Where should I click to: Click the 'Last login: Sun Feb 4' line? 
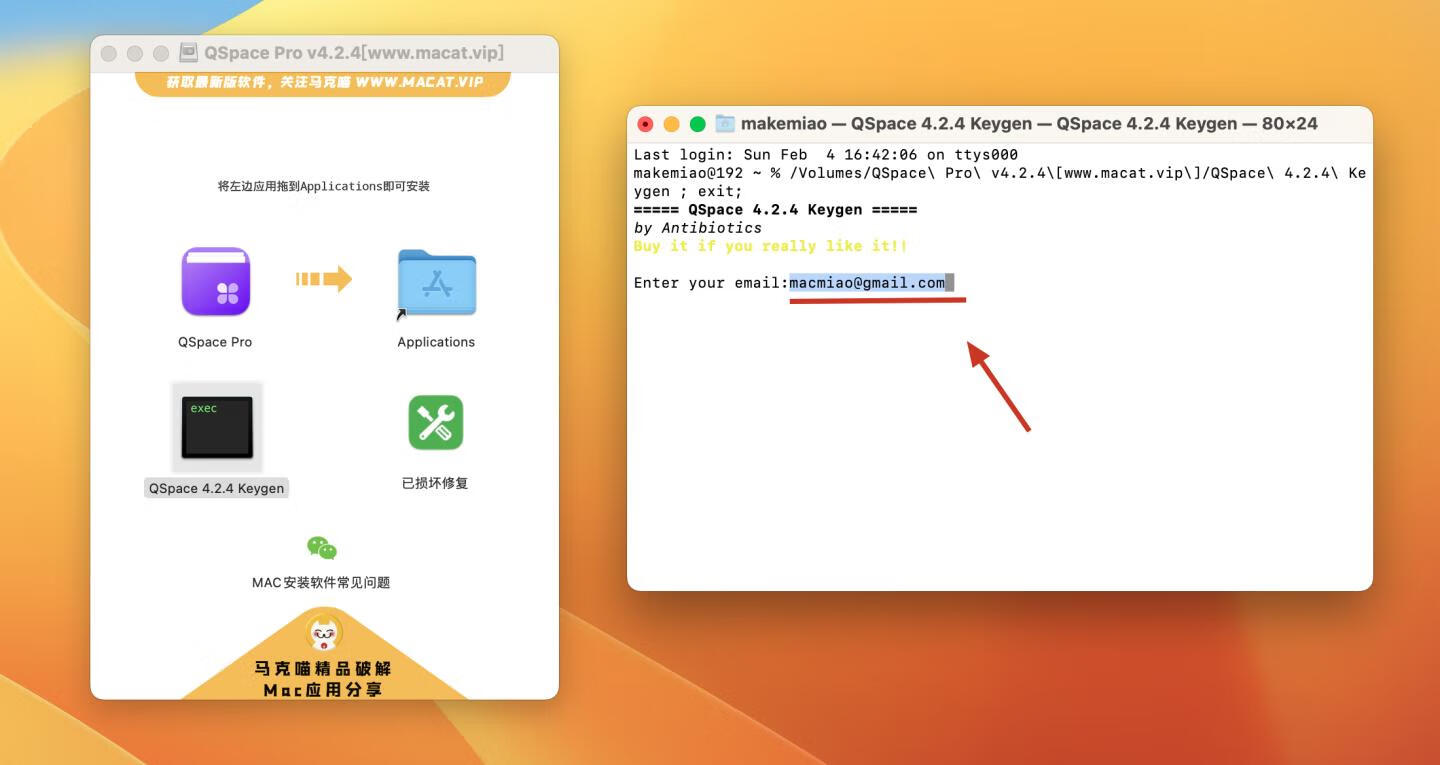point(826,155)
